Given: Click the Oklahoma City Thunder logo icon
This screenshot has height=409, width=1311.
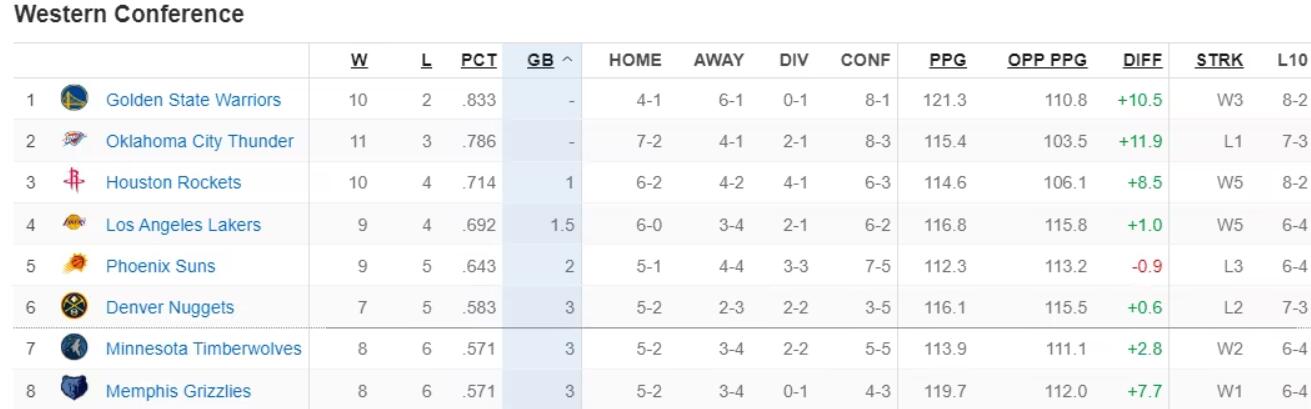Looking at the screenshot, I should (74, 141).
